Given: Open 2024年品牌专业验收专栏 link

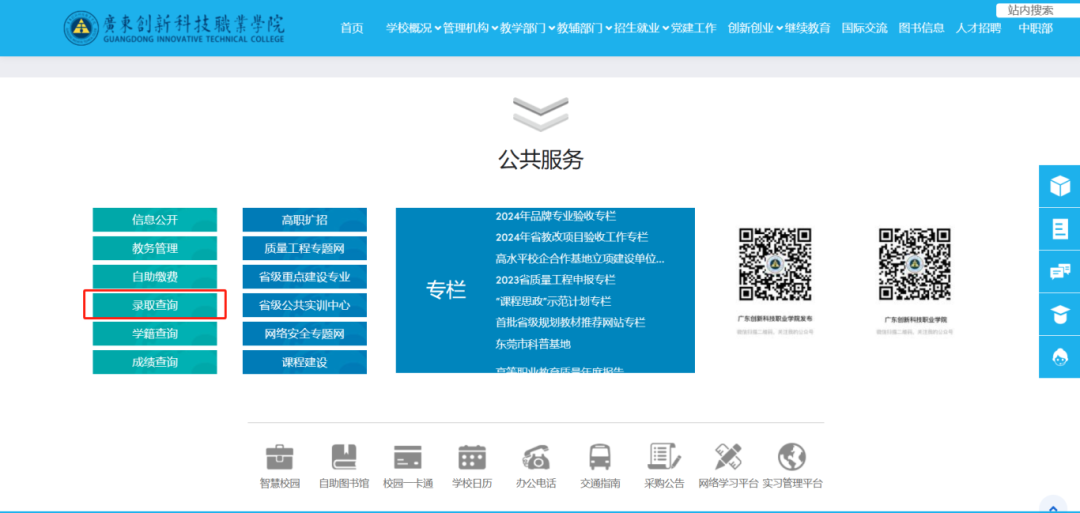Looking at the screenshot, I should click(555, 216).
